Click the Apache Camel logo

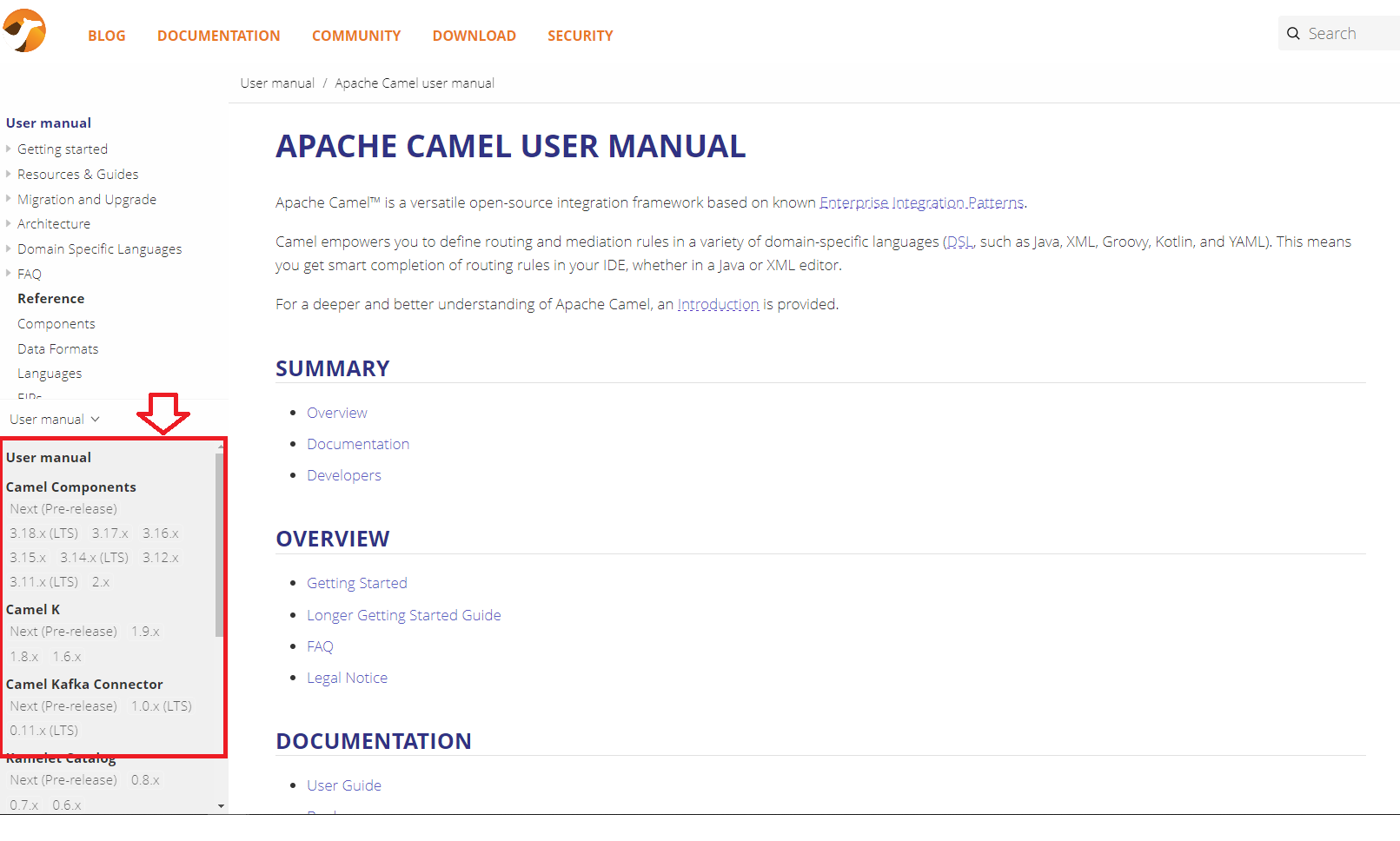24,30
